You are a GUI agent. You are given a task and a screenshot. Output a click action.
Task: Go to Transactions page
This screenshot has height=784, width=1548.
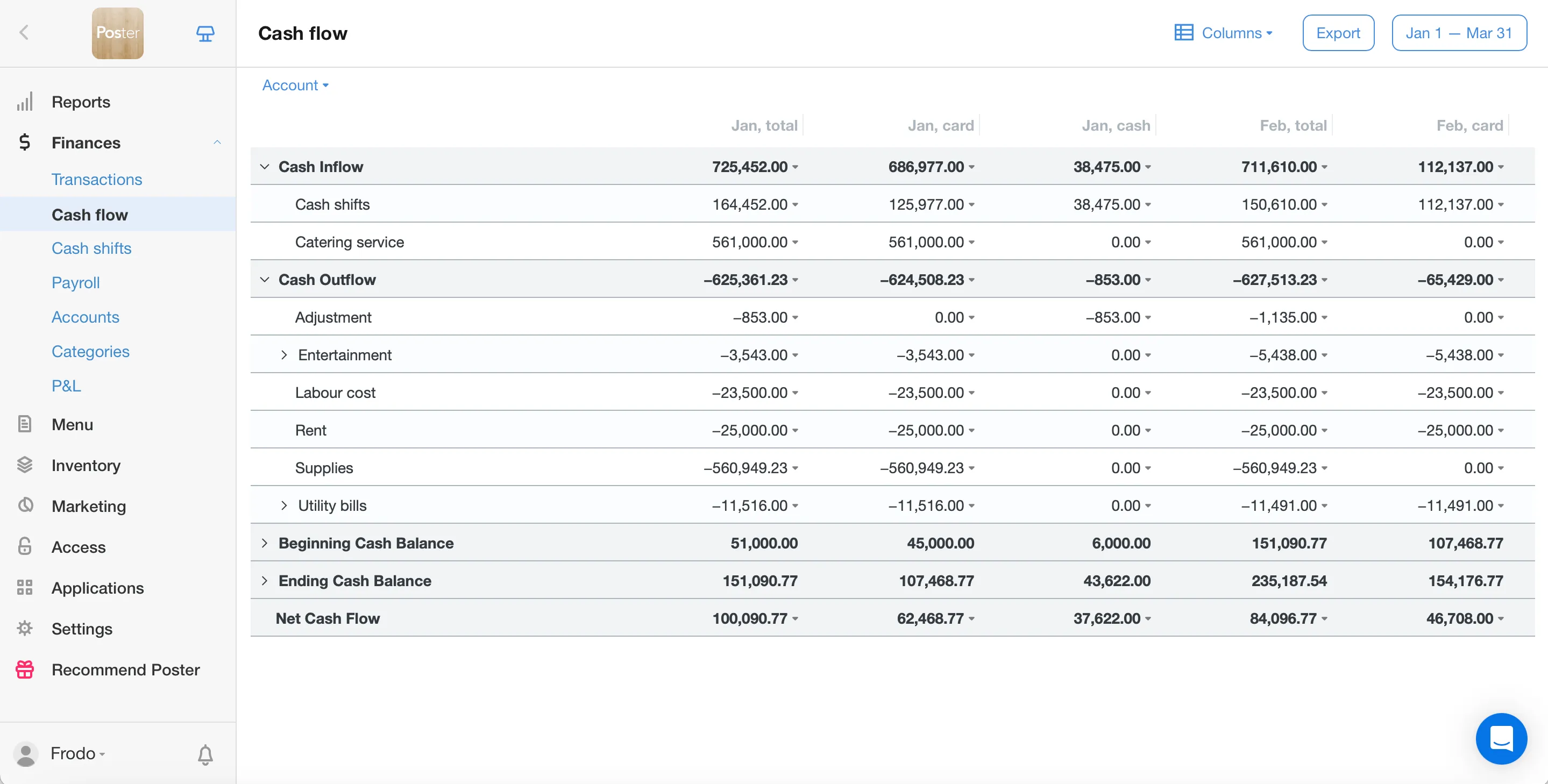(x=97, y=179)
